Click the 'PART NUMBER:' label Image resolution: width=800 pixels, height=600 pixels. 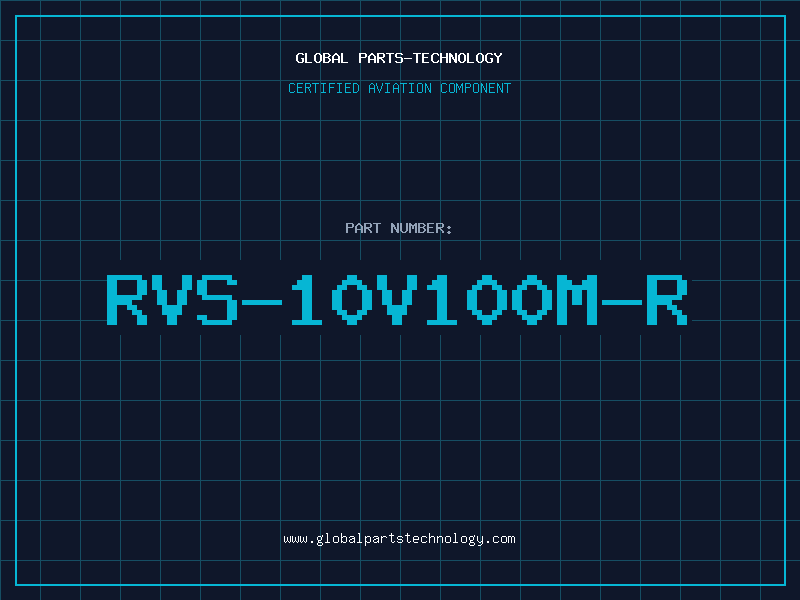(x=399, y=228)
